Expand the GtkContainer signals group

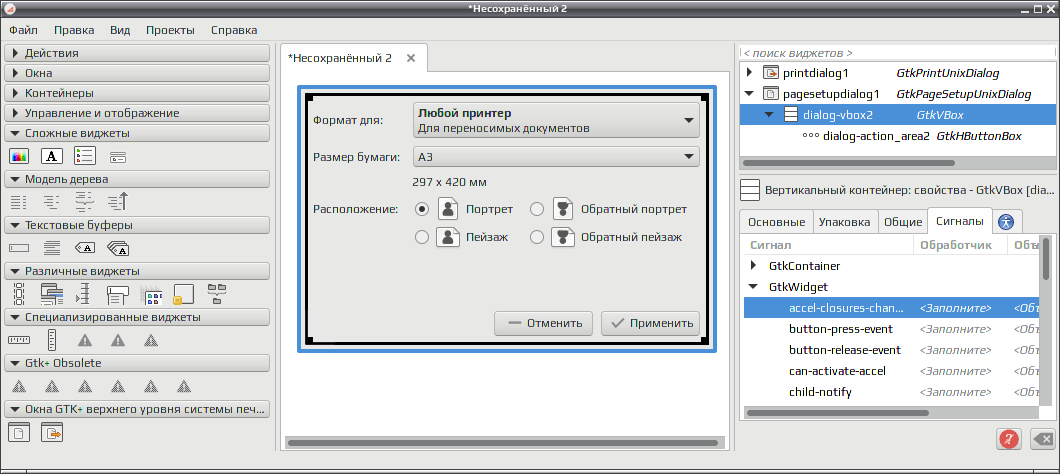pyautogui.click(x=753, y=266)
